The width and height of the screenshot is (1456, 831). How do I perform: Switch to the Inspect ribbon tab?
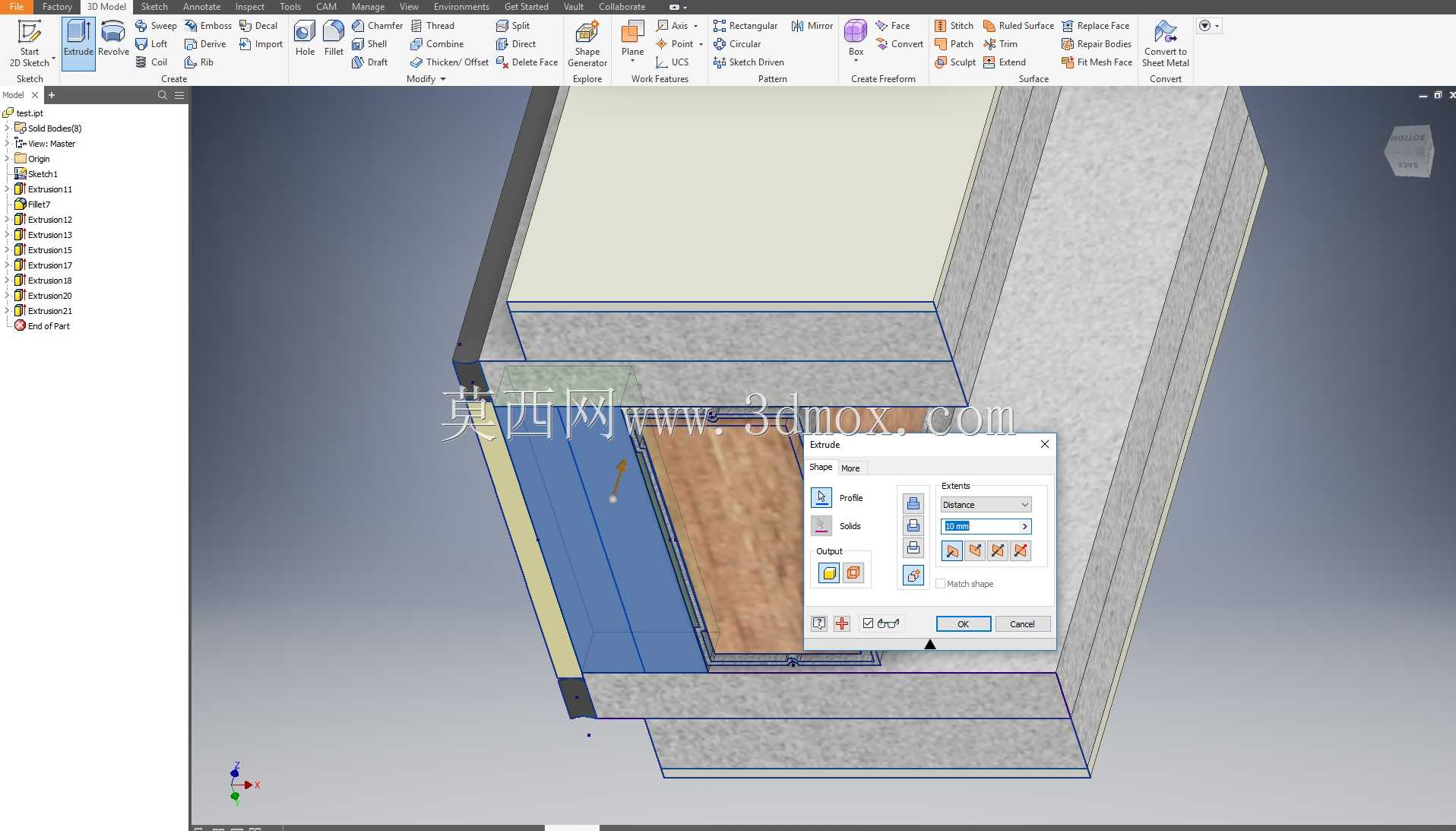click(x=250, y=7)
